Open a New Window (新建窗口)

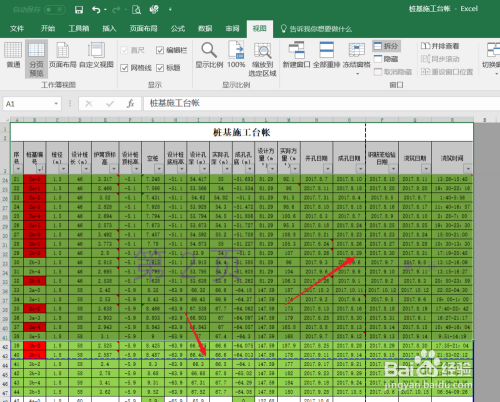tap(296, 55)
